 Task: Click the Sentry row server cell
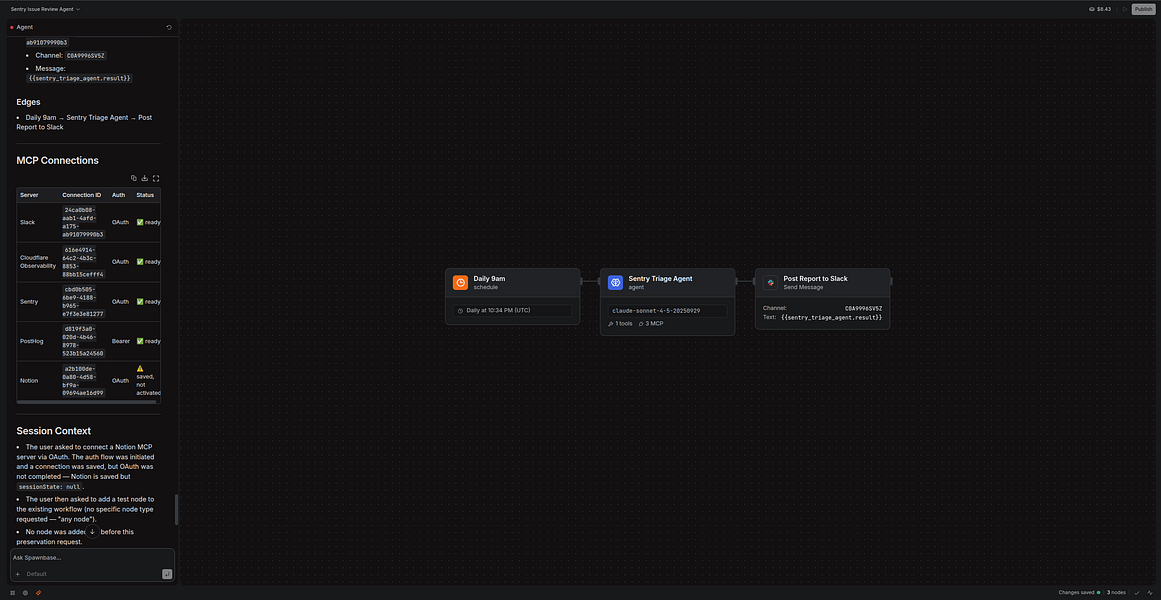coord(38,301)
